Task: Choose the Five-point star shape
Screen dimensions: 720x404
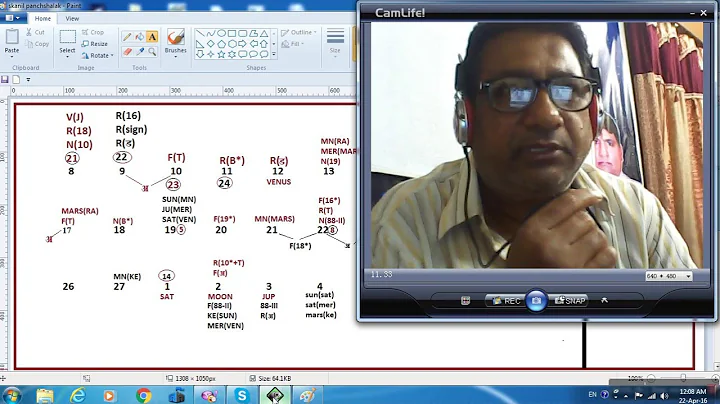Action: (221, 54)
